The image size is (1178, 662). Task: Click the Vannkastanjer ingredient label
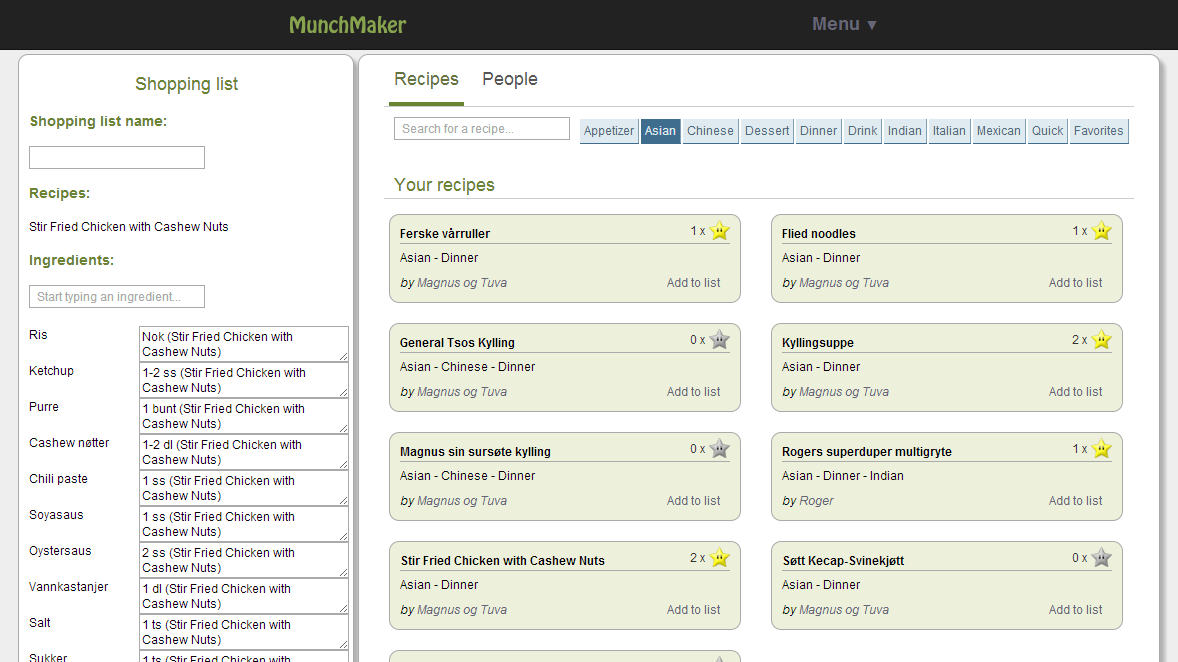[x=68, y=587]
